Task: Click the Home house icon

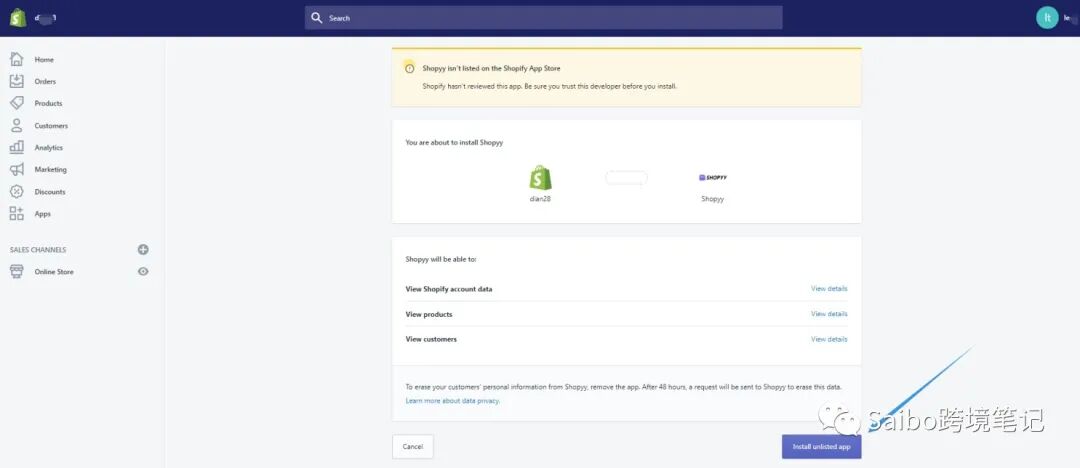Action: pos(17,59)
